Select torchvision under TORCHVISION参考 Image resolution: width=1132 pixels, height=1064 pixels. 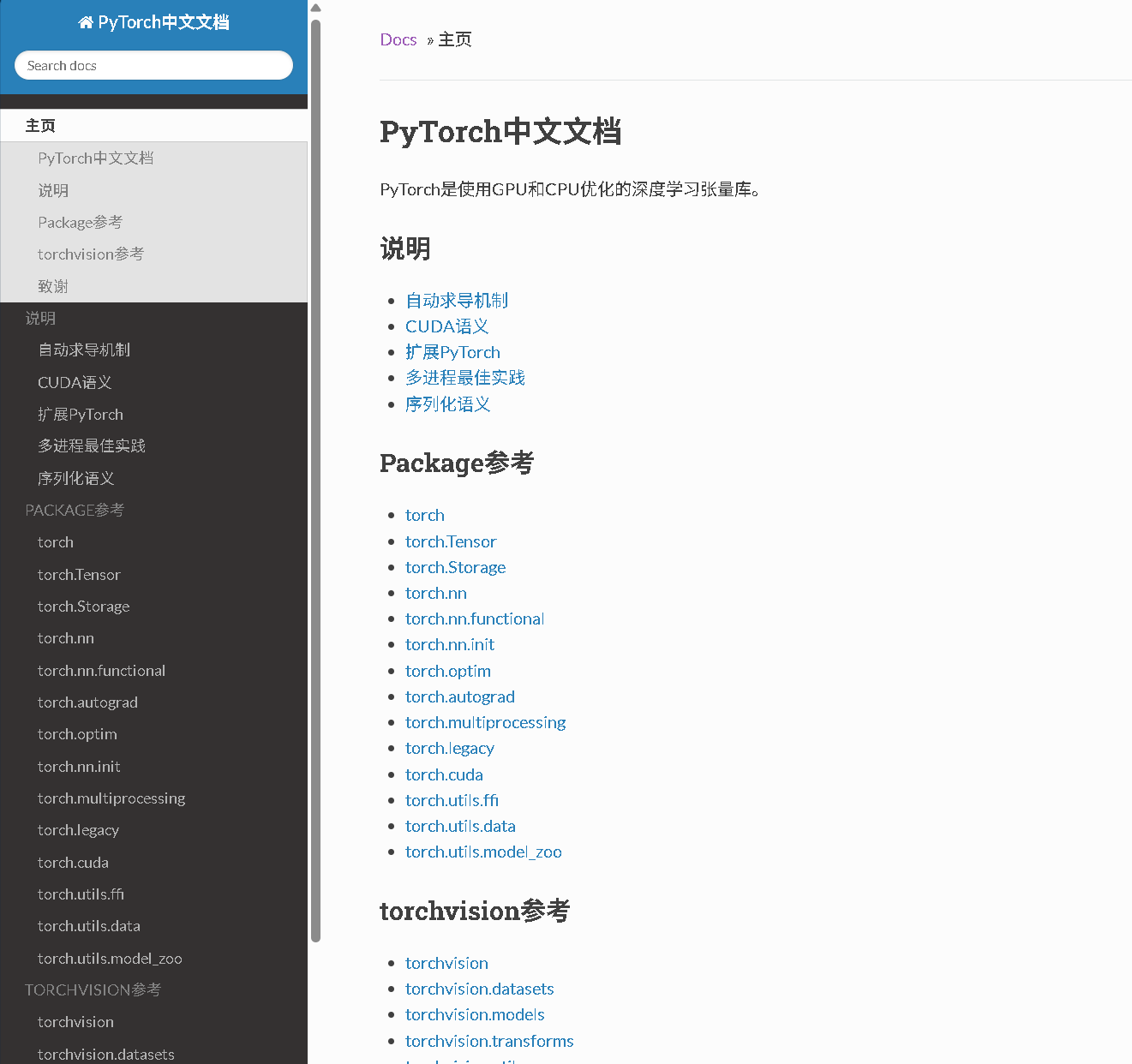click(x=75, y=1021)
